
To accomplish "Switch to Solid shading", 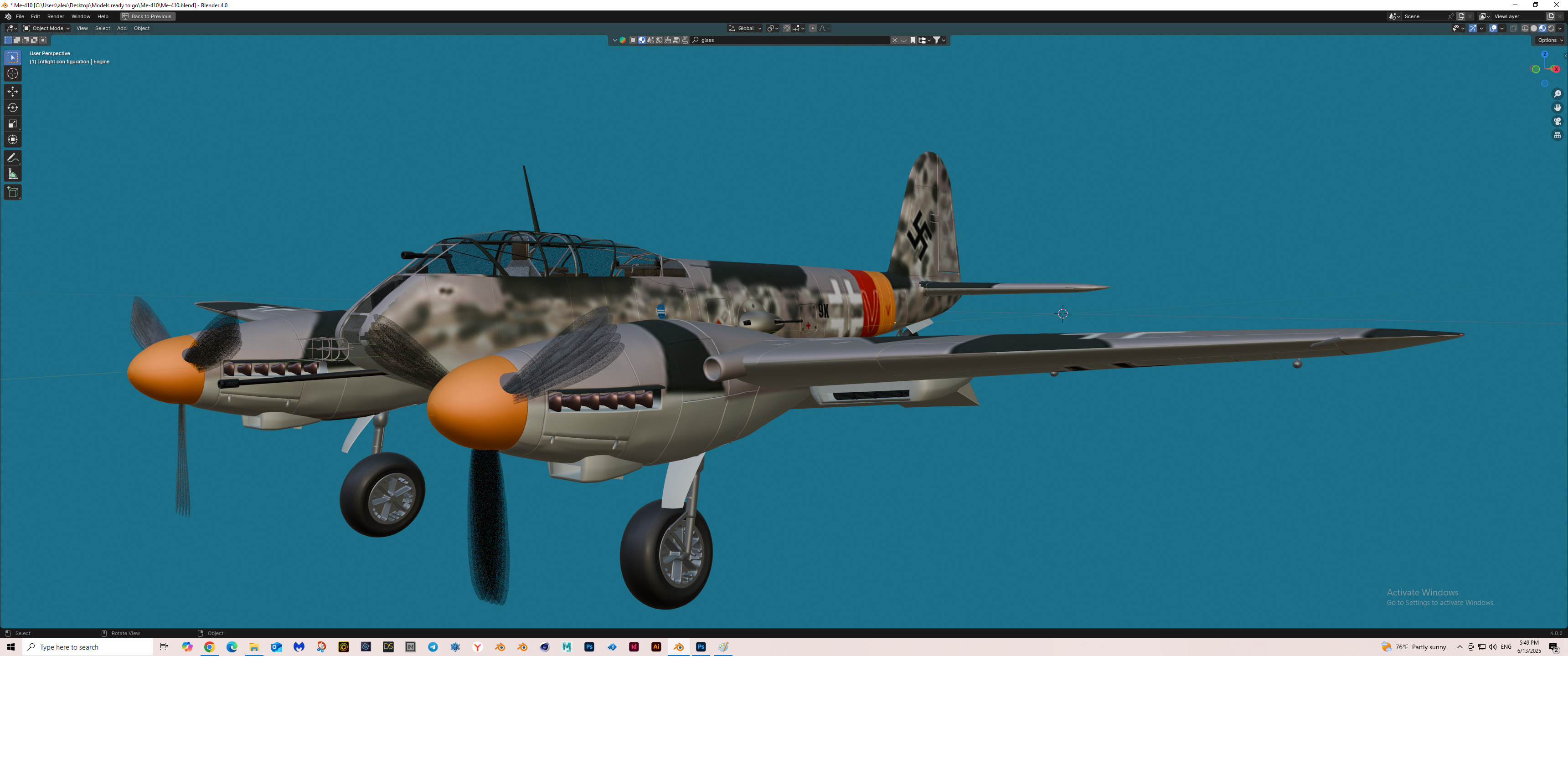I will [1534, 29].
